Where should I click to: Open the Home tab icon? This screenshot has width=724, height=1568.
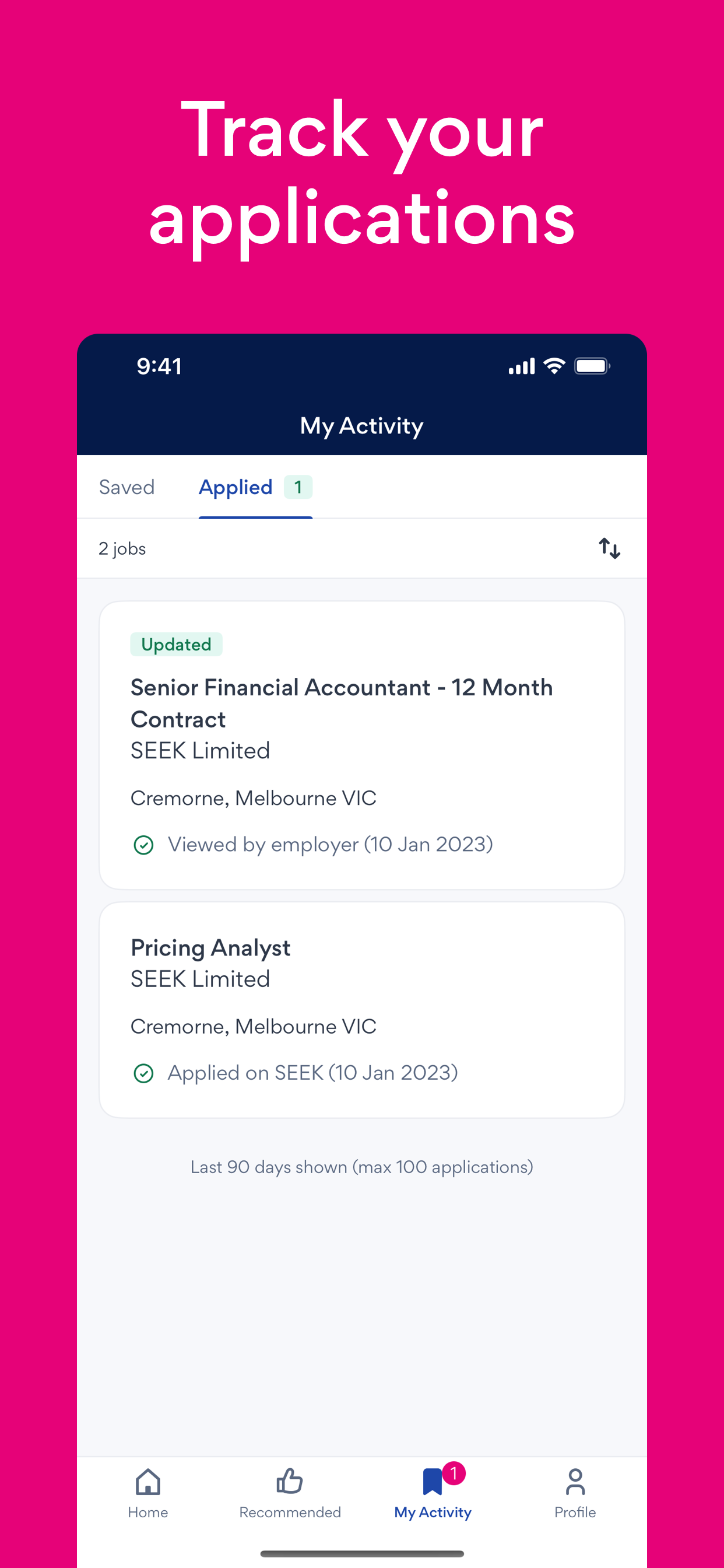tap(148, 1482)
